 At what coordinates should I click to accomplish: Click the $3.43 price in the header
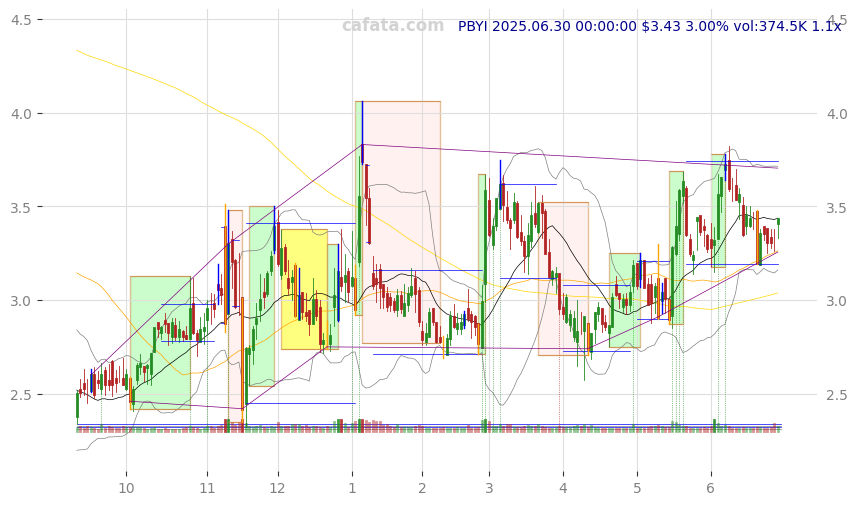662,26
